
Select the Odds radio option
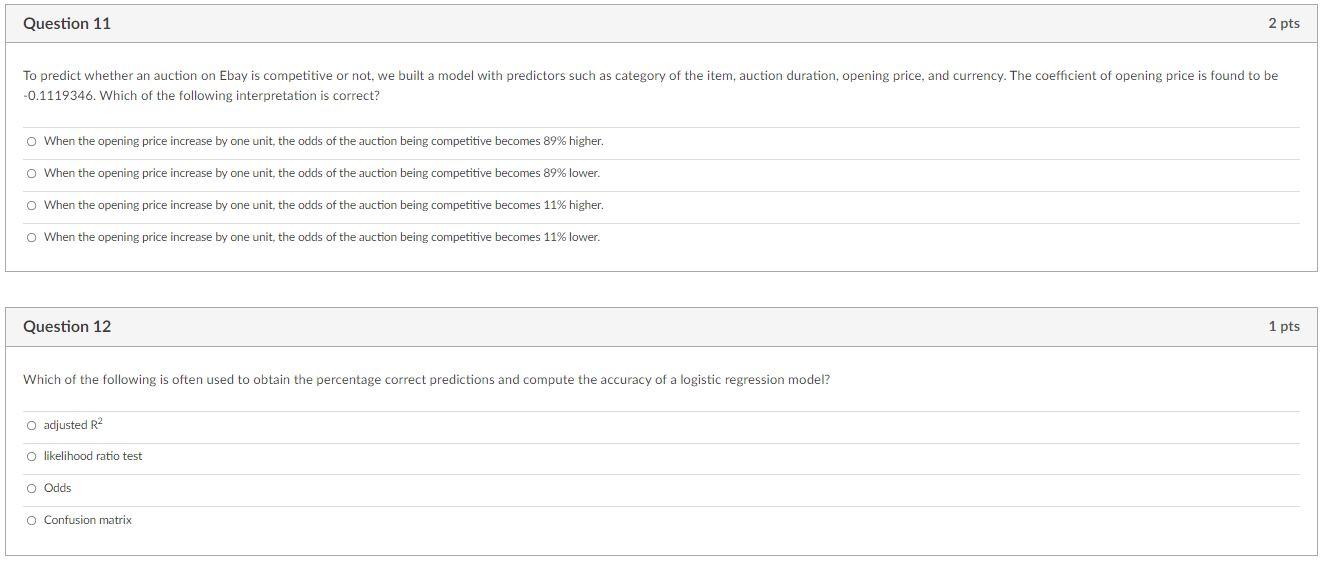coord(32,489)
